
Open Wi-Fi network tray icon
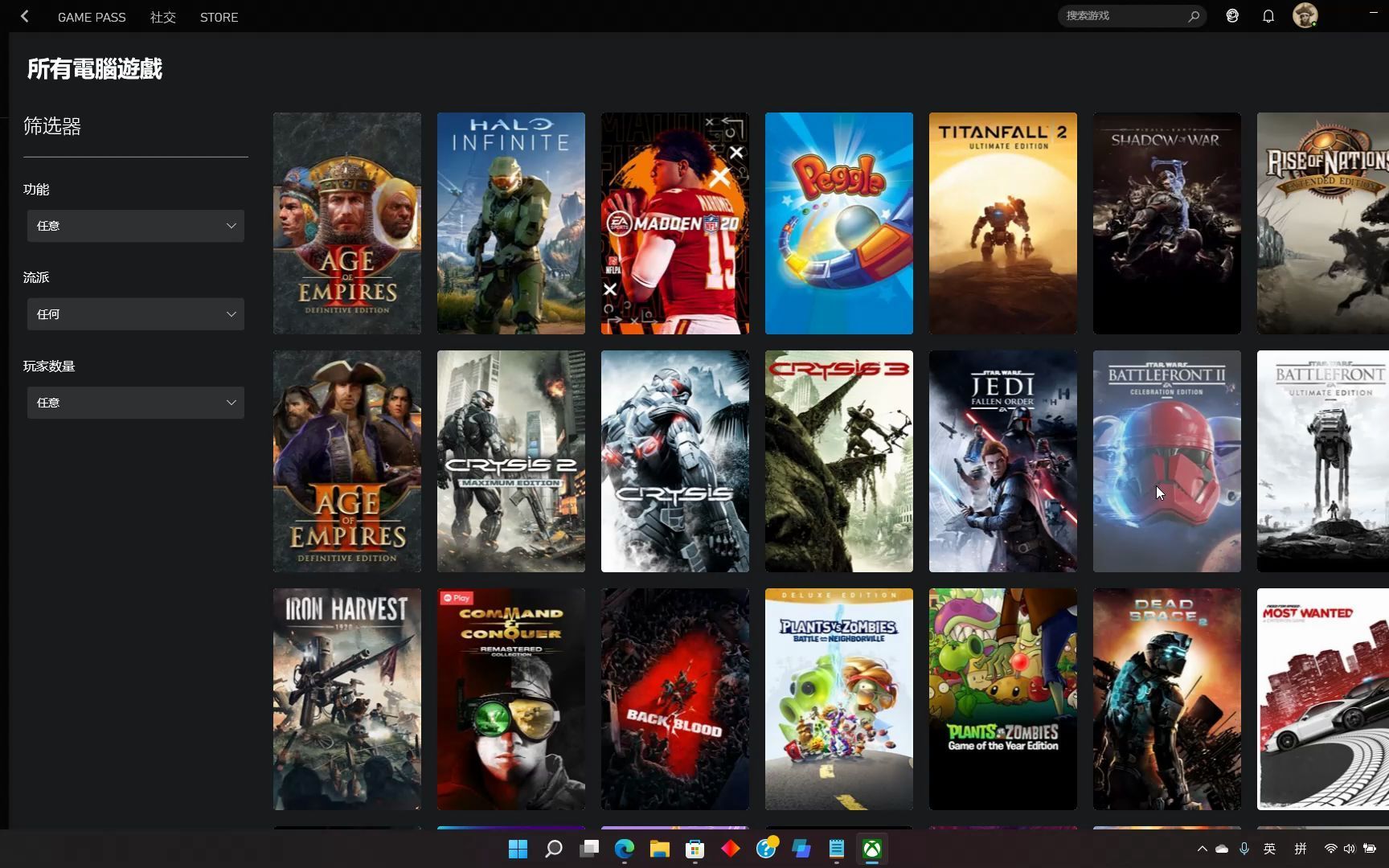[1331, 849]
